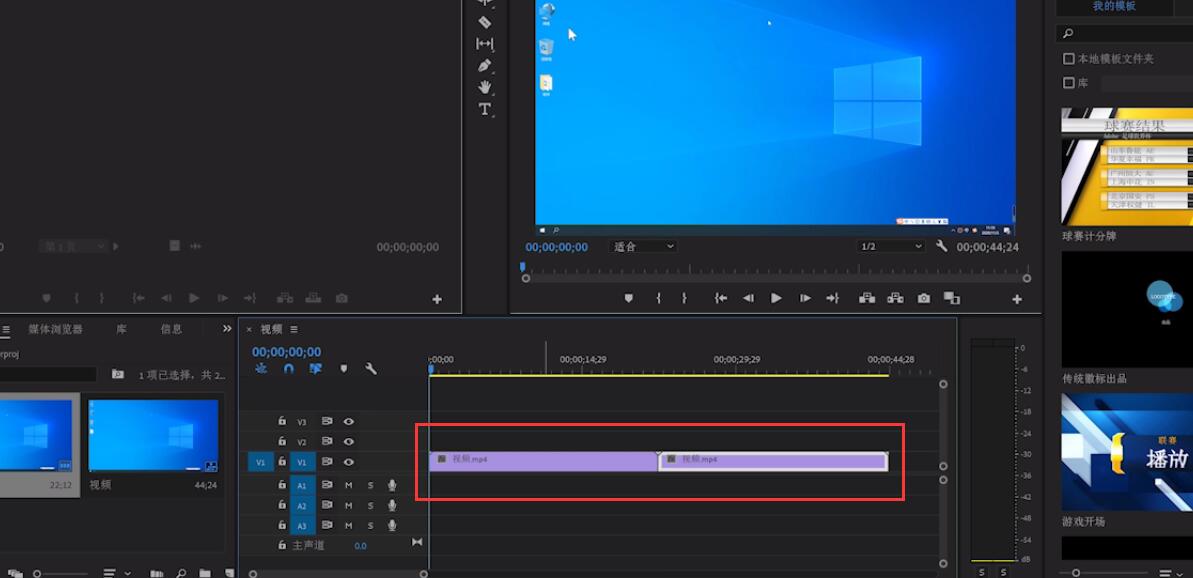Click the 视频 sequence thumbnail in project panel
This screenshot has height=578, width=1193.
tap(153, 436)
